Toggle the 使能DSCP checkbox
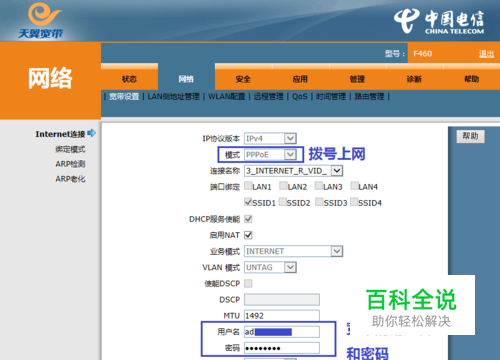Viewport: 500px width, 360px height. 248,283
